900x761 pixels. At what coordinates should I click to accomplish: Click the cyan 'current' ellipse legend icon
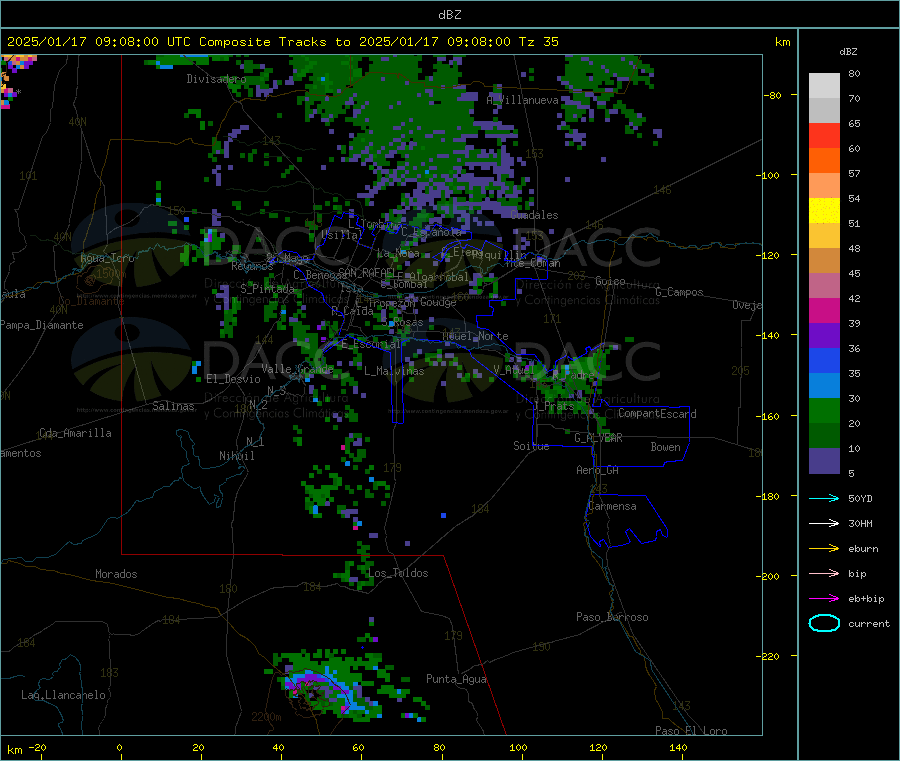824,623
